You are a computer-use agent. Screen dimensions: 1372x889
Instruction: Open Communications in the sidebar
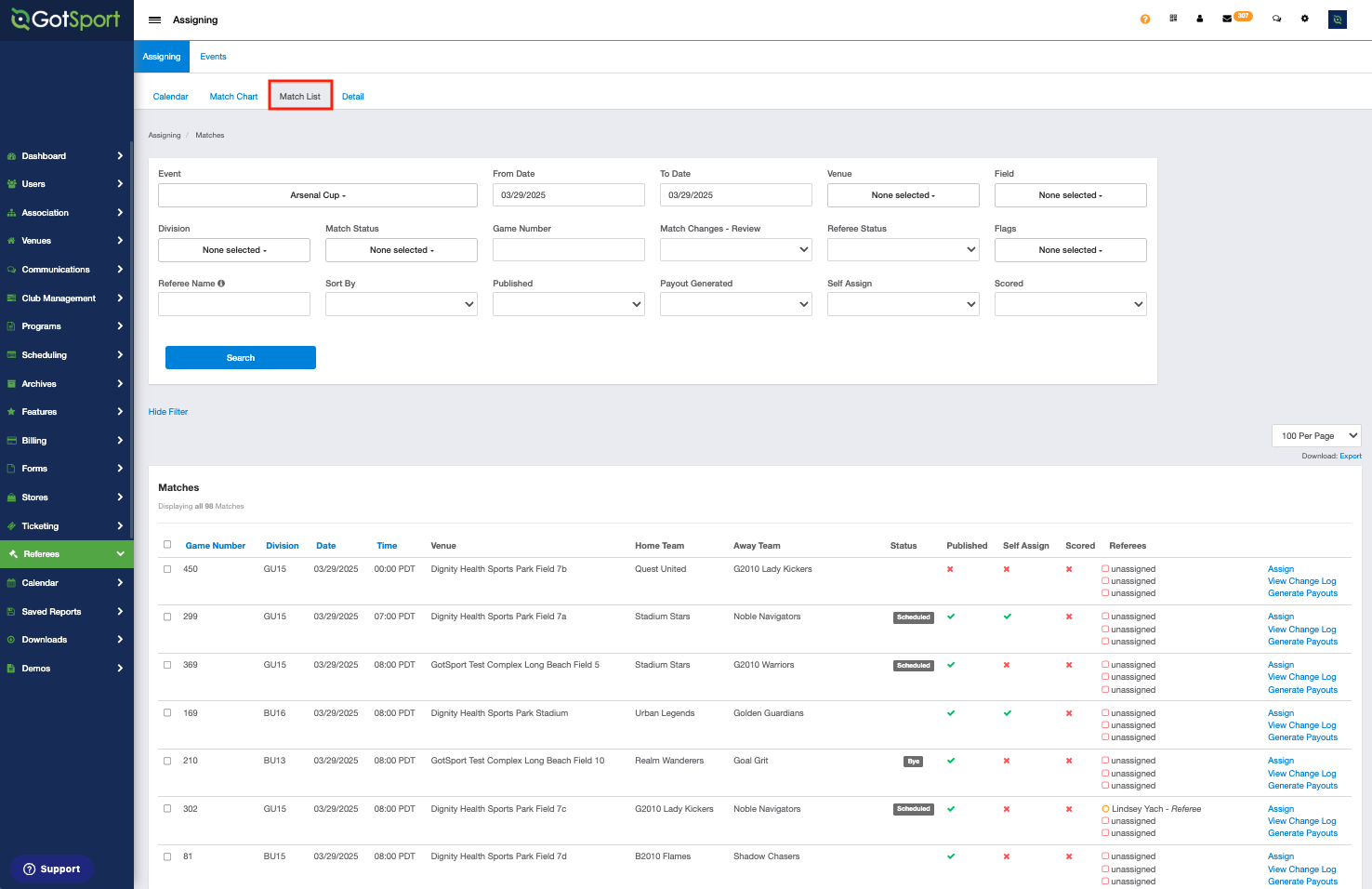point(67,270)
